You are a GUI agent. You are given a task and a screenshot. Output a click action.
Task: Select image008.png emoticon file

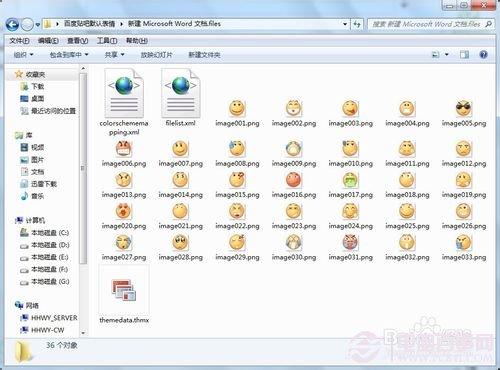click(237, 149)
